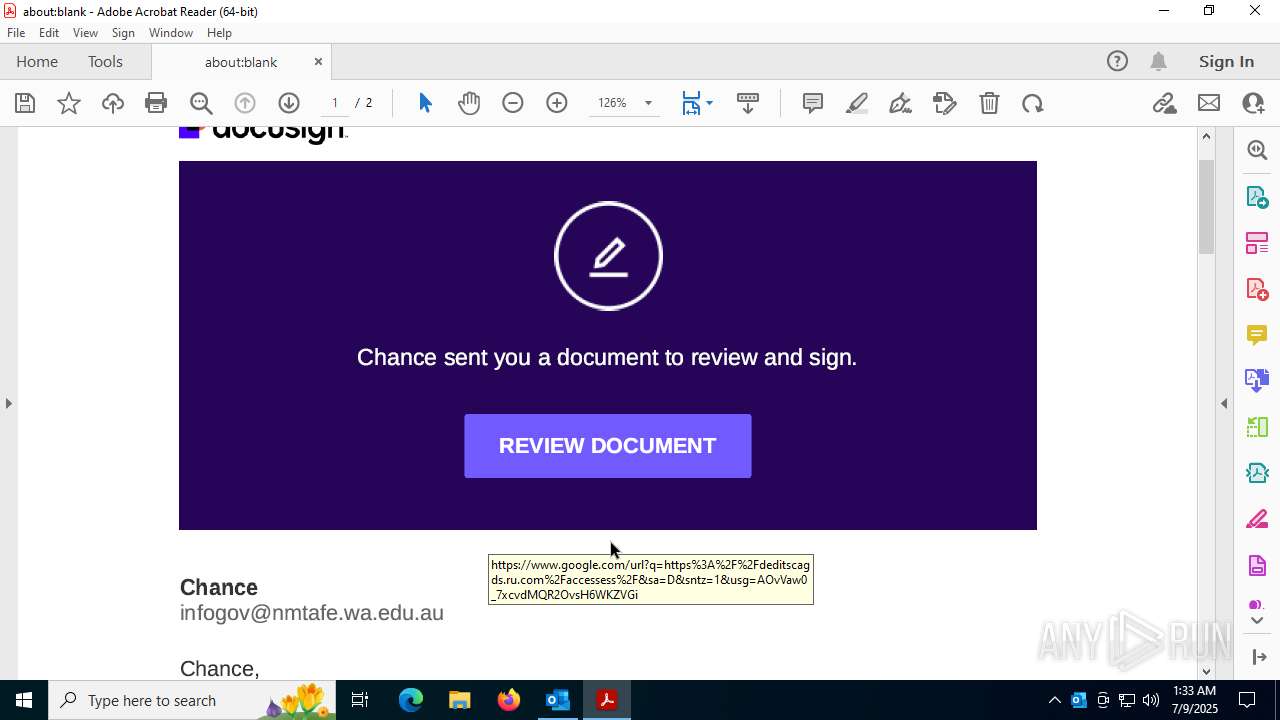Click the delete trash can icon
The image size is (1280, 720).
pos(989,103)
